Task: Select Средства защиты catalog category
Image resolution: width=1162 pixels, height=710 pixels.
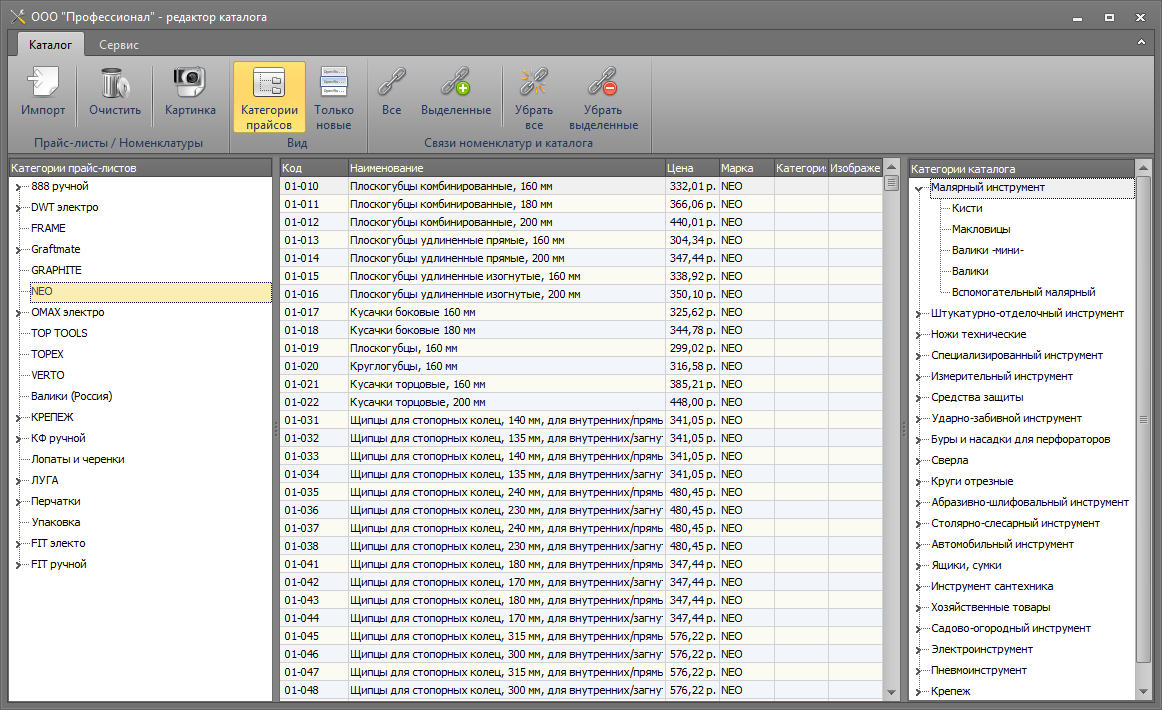Action: tap(977, 397)
